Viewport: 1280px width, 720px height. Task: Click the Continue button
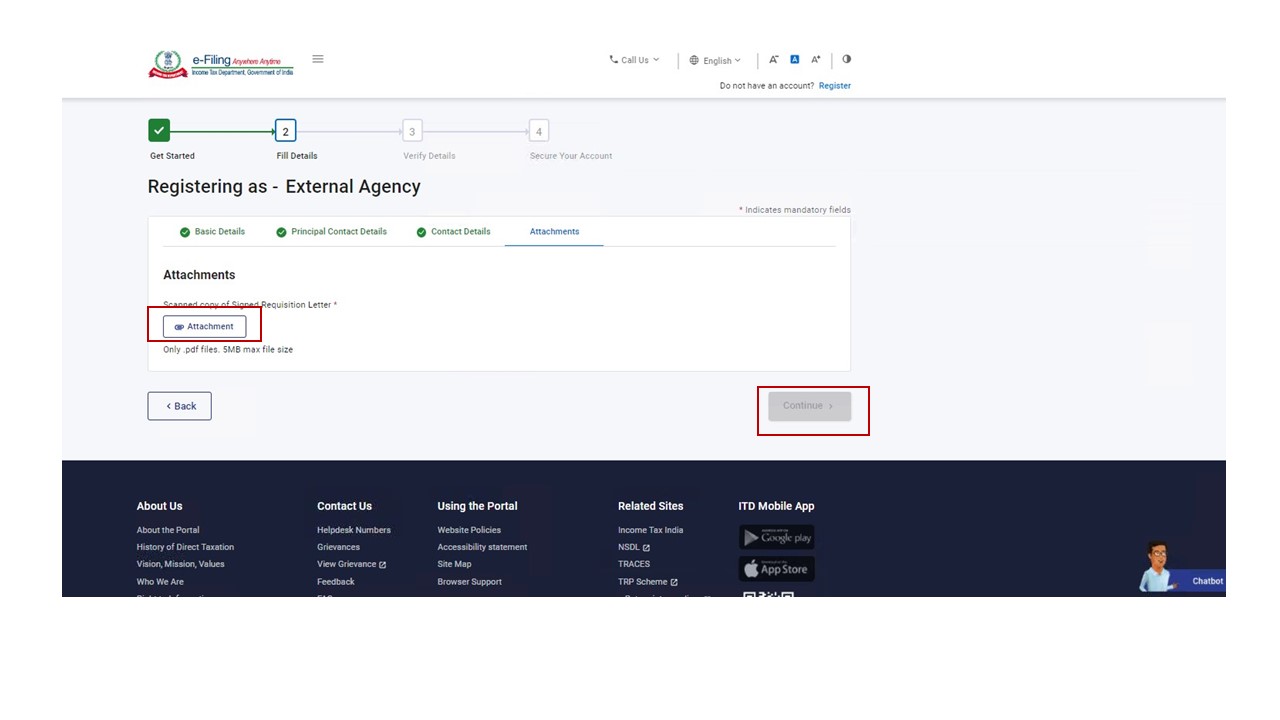(x=809, y=406)
